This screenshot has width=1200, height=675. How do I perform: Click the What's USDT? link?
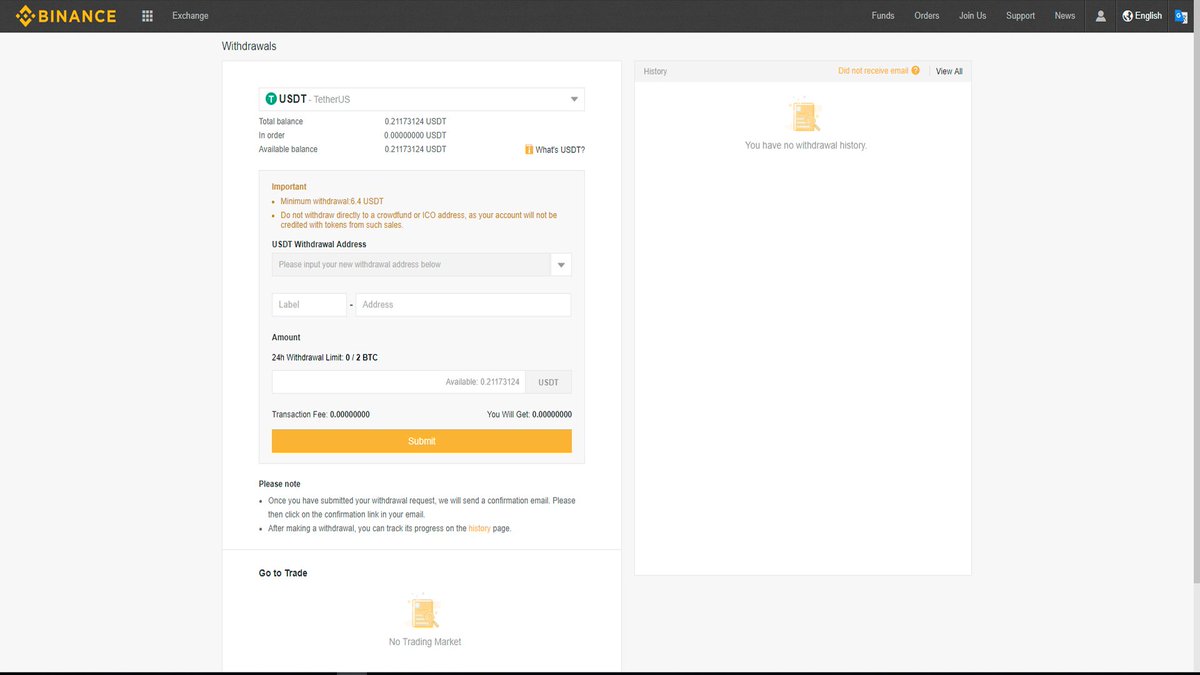[560, 150]
